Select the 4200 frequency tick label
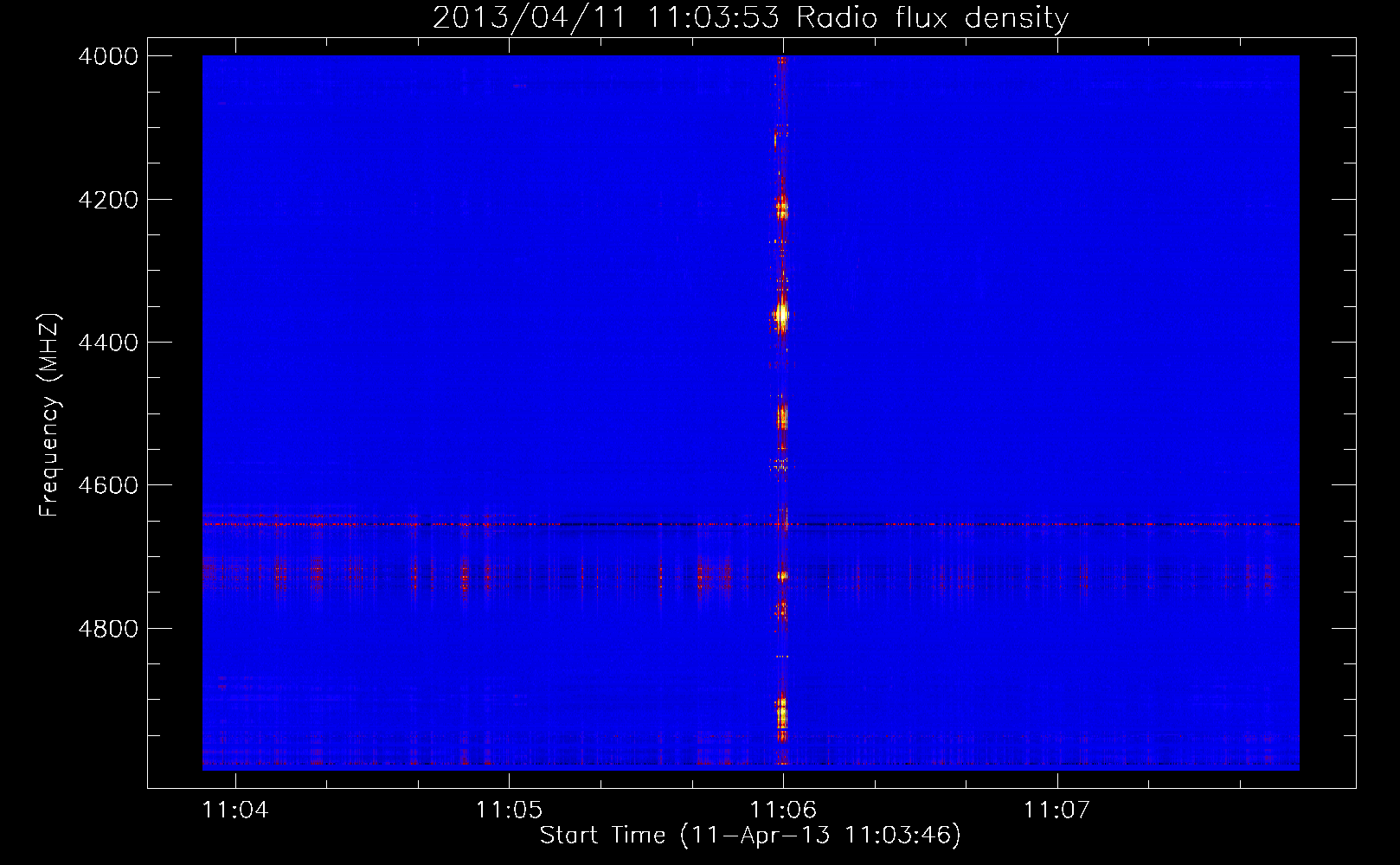This screenshot has height=865, width=1400. pos(108,200)
